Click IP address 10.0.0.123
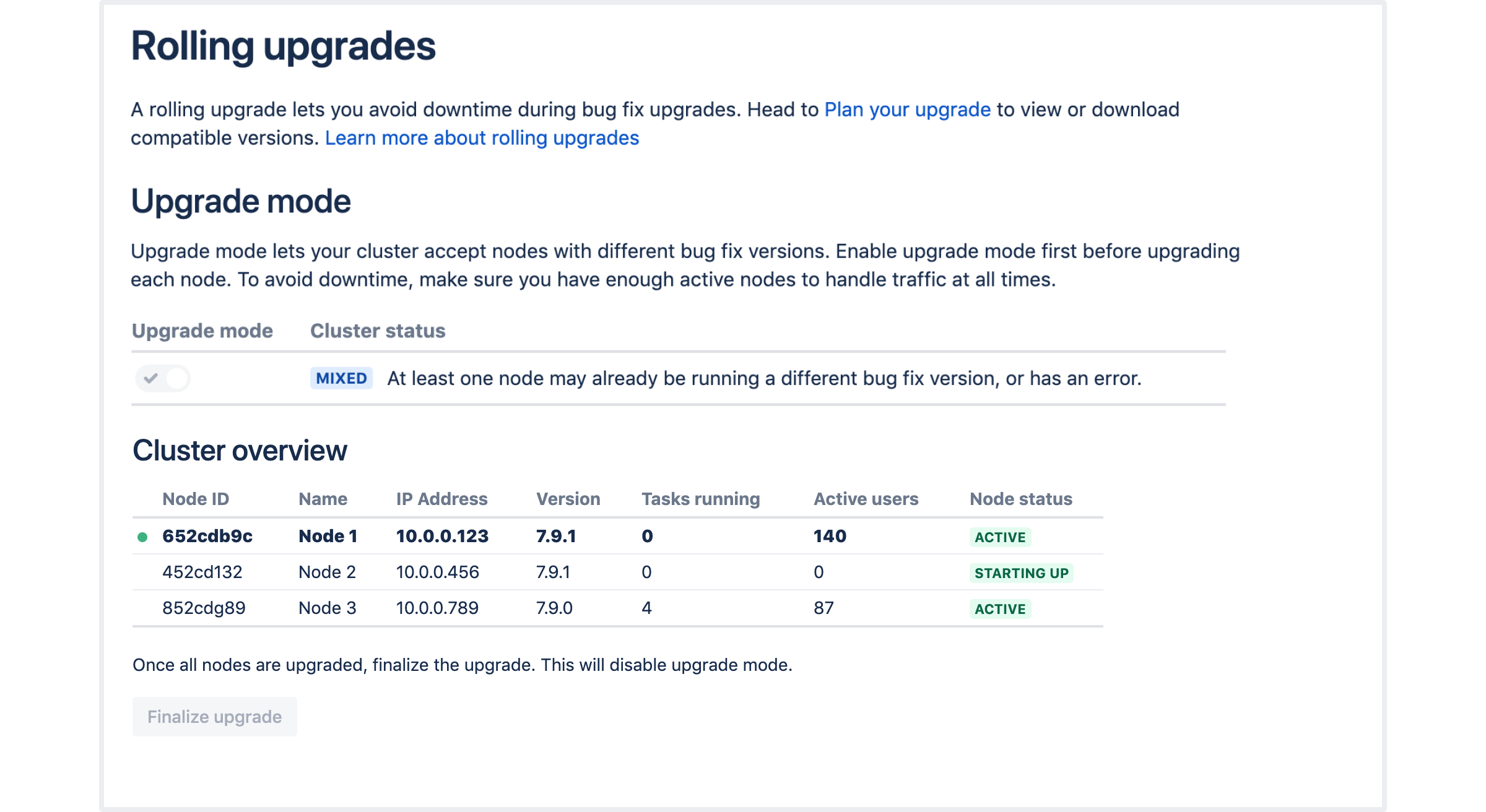This screenshot has height=812, width=1486. [x=442, y=537]
